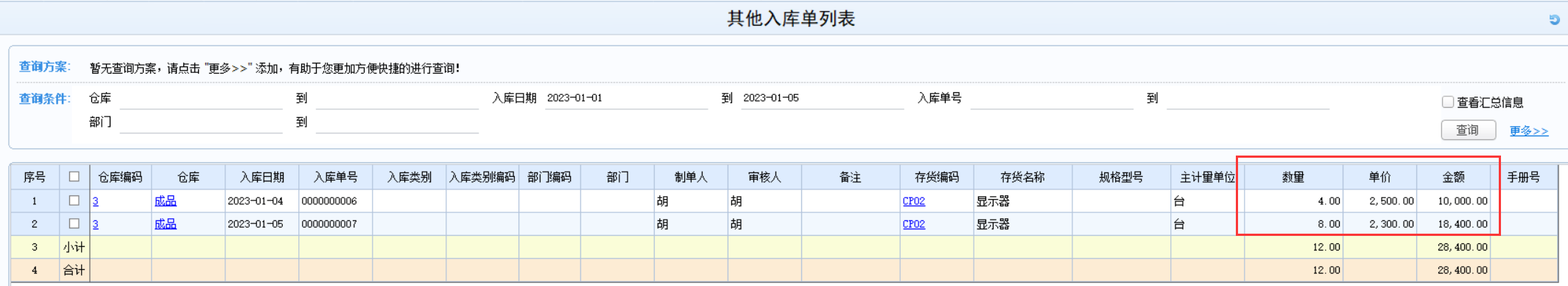1568x286 pixels.
Task: Click the 部门编码 column header
Action: pos(549,177)
